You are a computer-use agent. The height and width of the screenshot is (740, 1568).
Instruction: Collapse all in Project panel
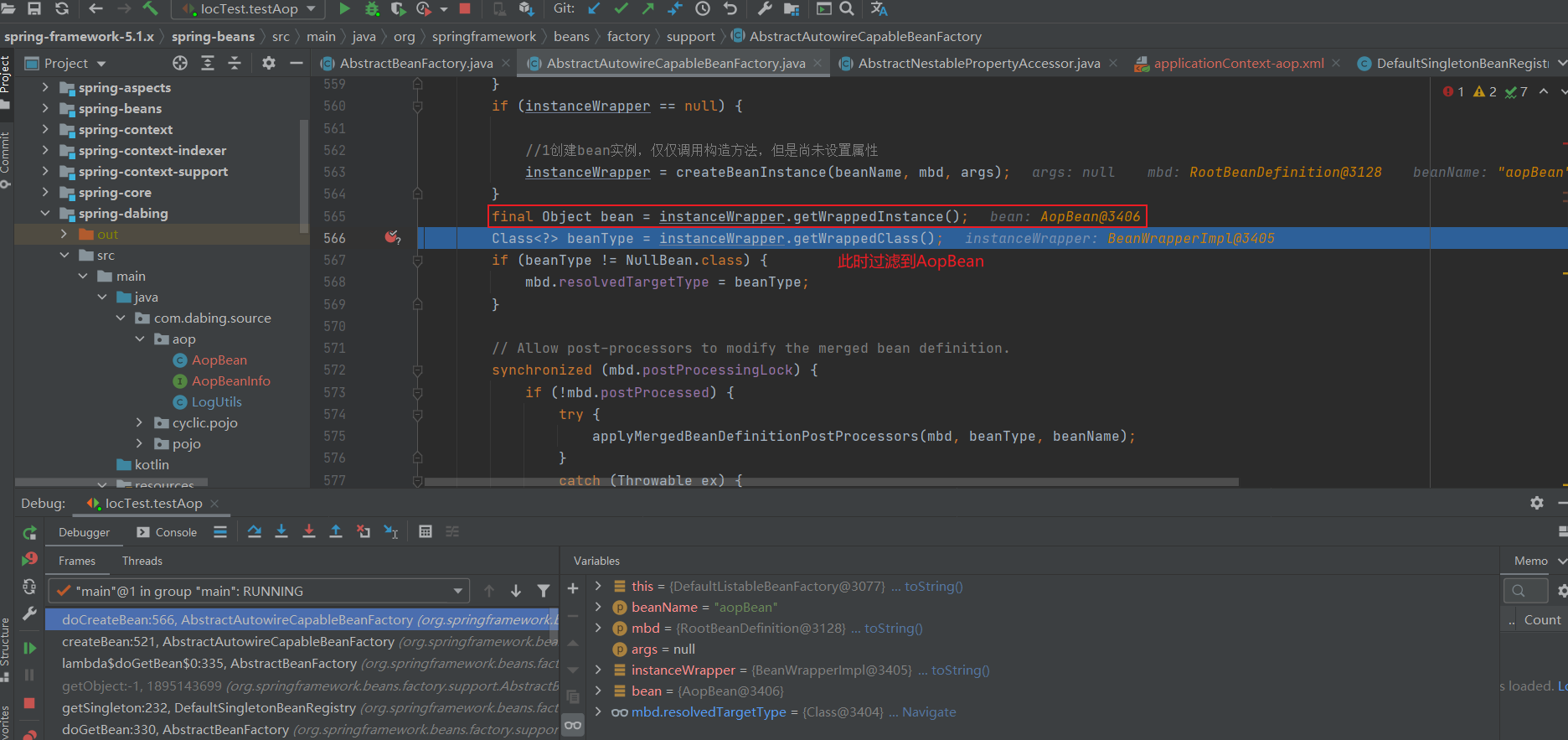pos(235,63)
